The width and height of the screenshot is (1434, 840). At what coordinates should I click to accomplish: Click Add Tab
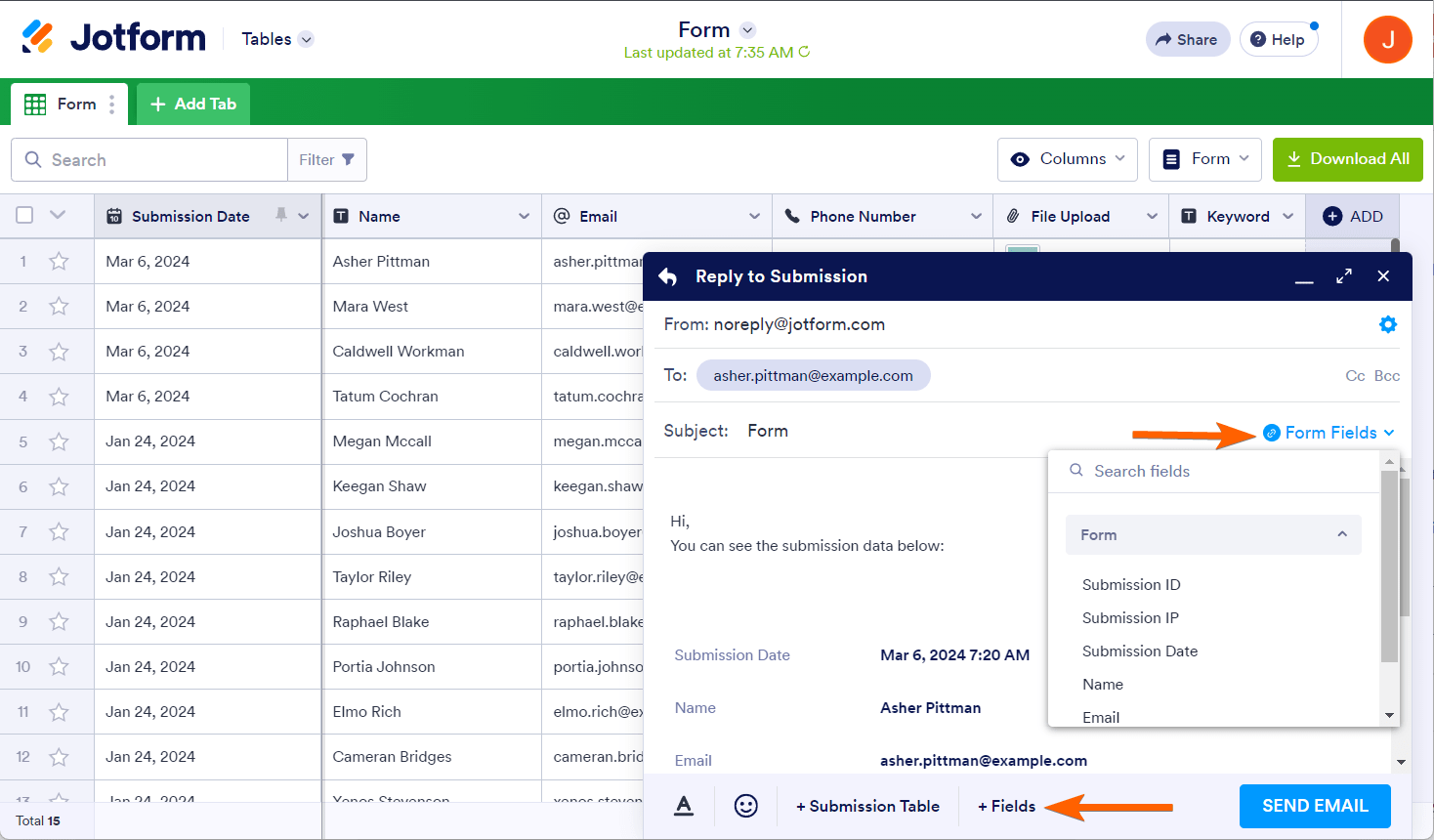193,104
